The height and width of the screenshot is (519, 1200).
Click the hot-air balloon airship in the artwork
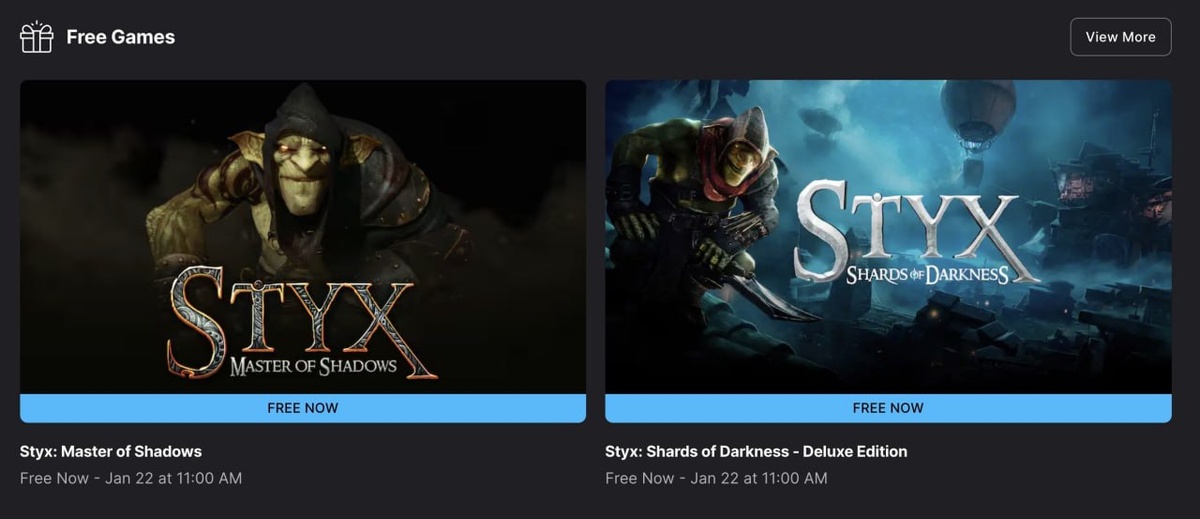click(x=977, y=112)
